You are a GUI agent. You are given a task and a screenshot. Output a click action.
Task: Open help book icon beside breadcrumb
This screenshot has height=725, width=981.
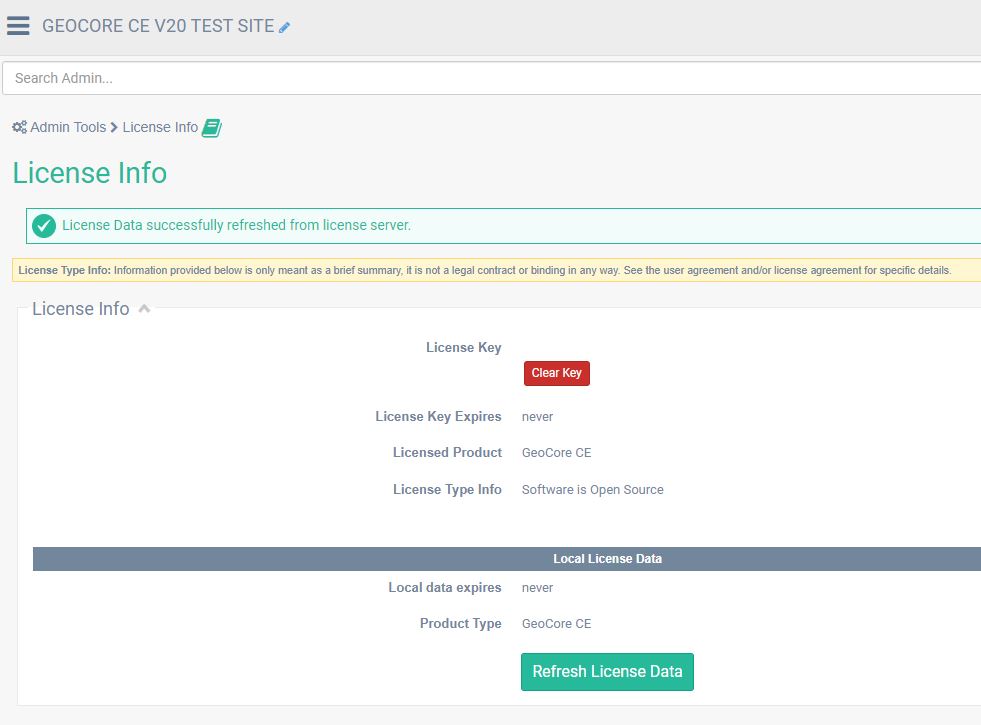(x=211, y=128)
